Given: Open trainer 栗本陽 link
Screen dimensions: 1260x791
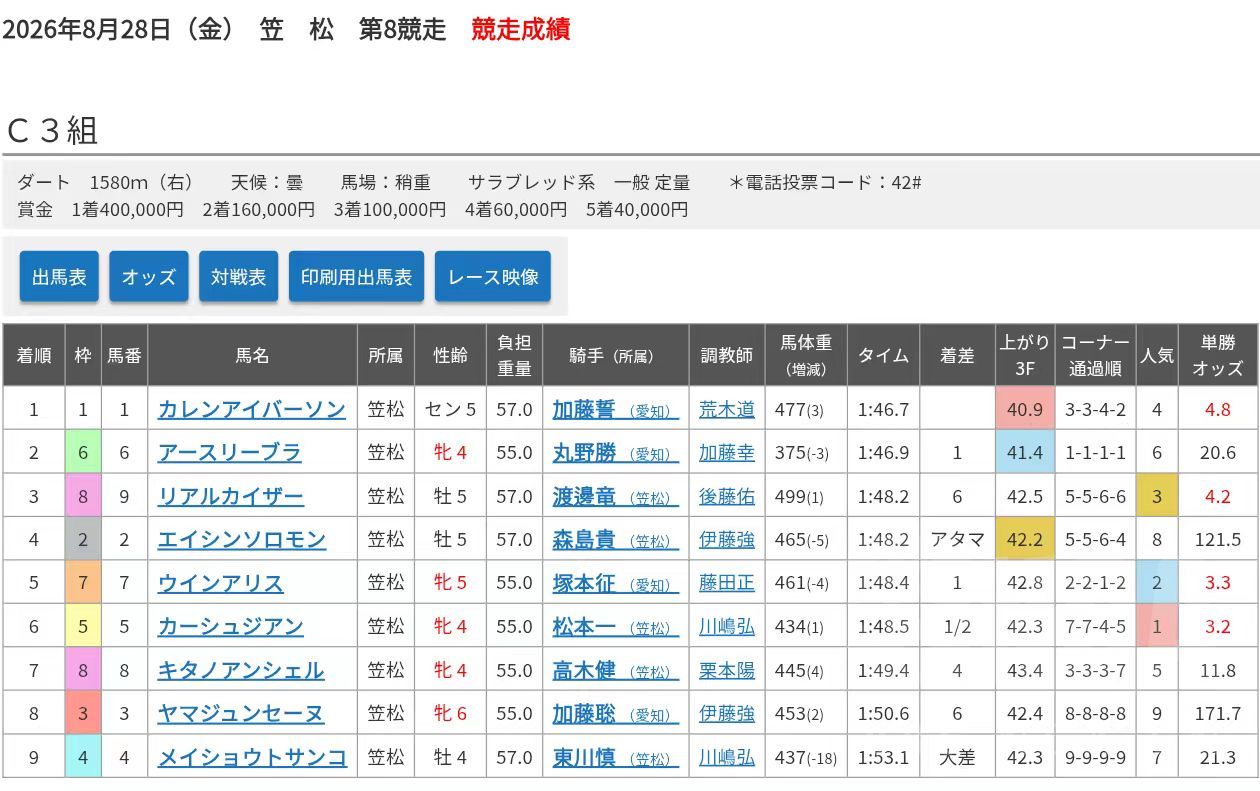Looking at the screenshot, I should click(727, 670).
